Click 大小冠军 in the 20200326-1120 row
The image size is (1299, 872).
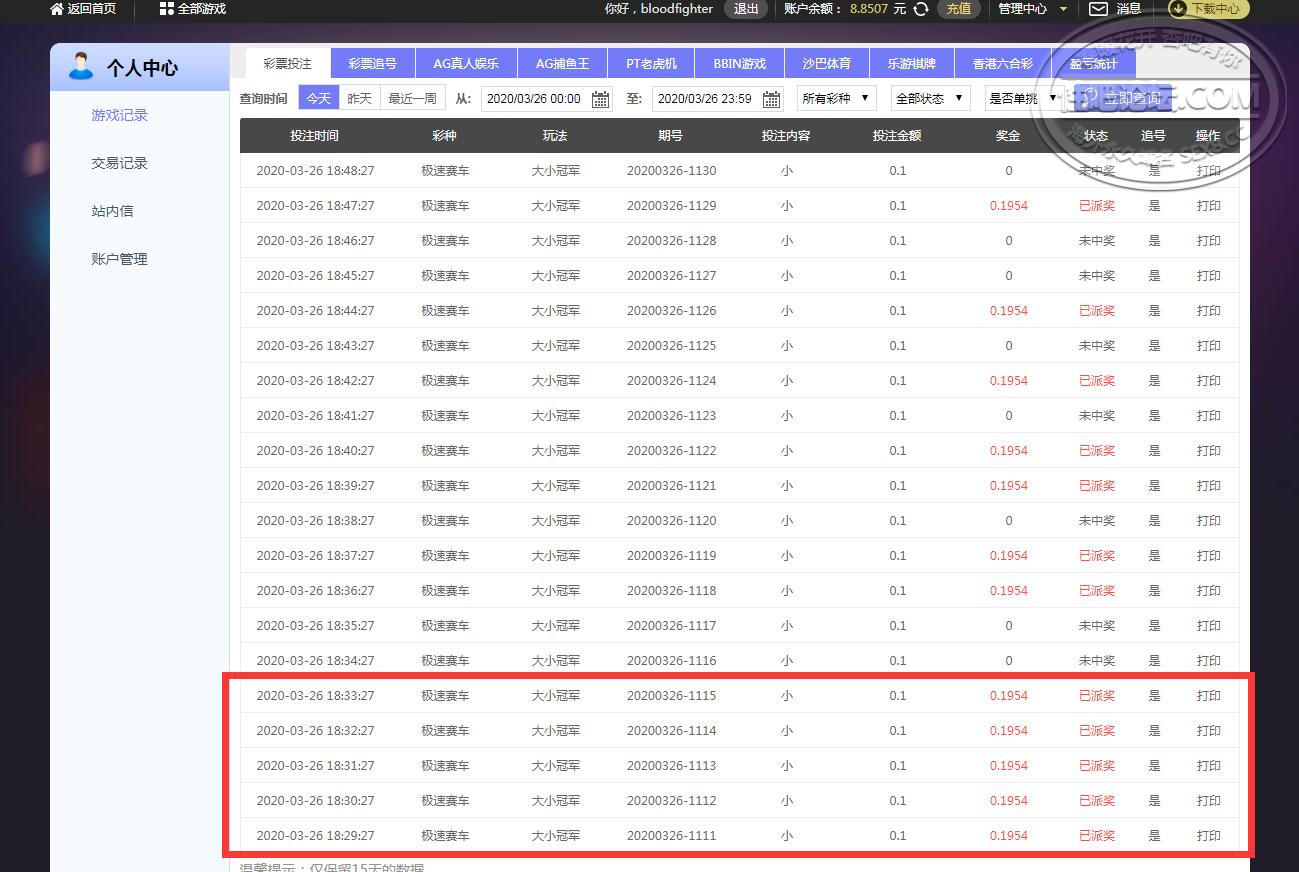[x=556, y=521]
